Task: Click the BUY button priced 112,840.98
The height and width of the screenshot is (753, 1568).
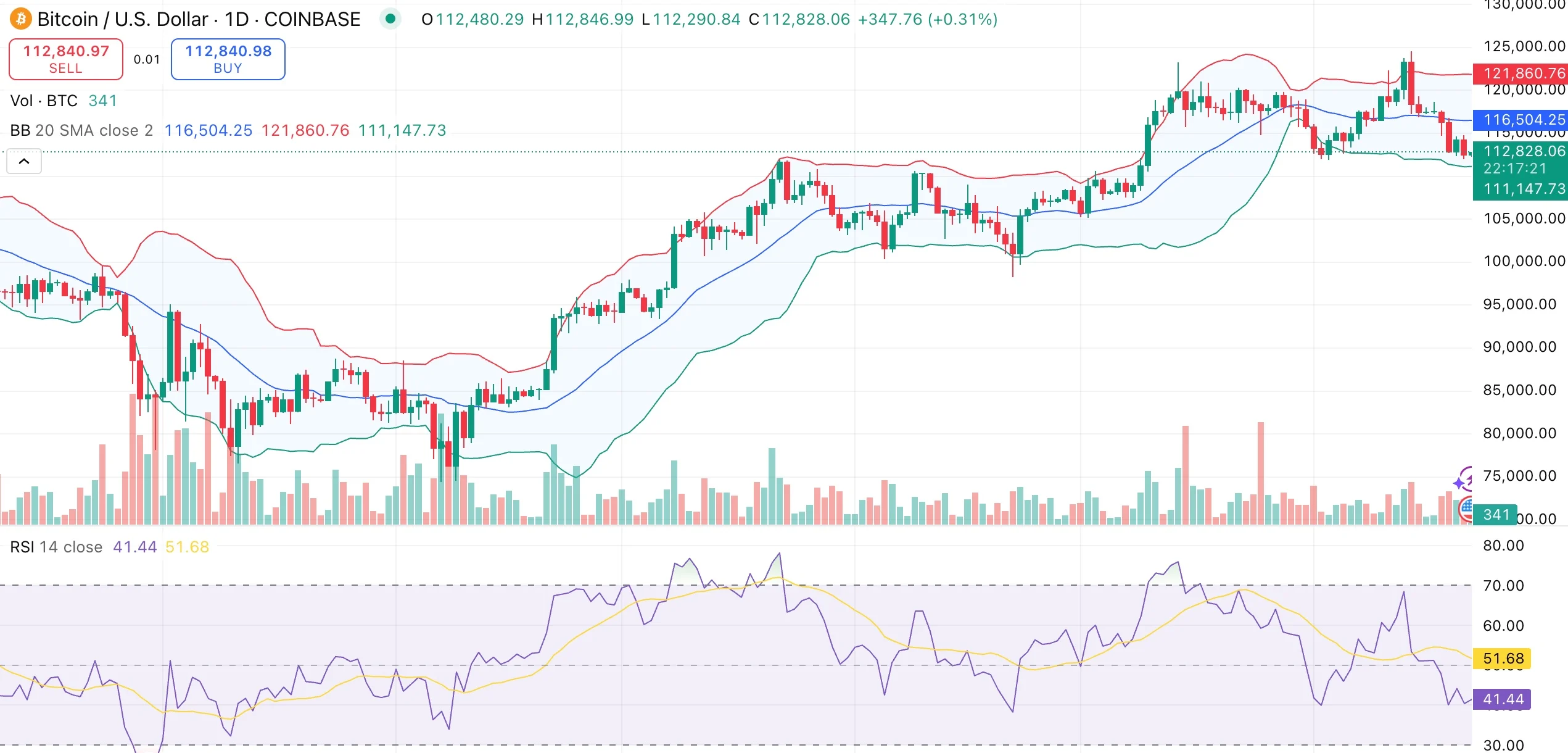Action: click(x=227, y=59)
